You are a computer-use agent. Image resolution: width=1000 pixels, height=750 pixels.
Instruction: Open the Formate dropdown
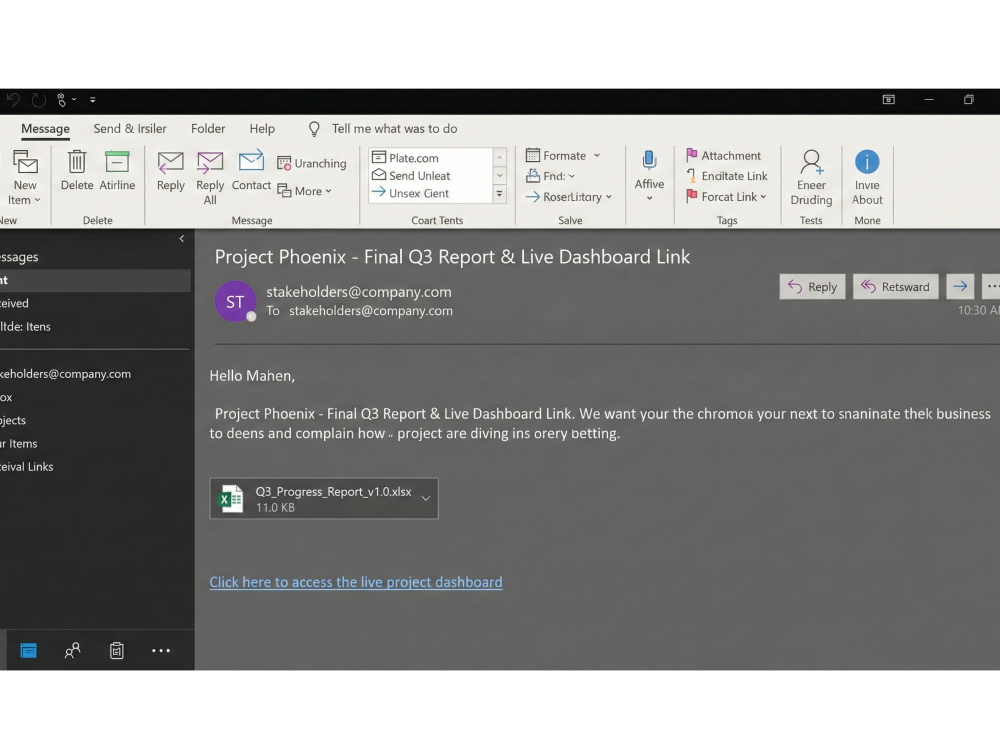pos(562,156)
